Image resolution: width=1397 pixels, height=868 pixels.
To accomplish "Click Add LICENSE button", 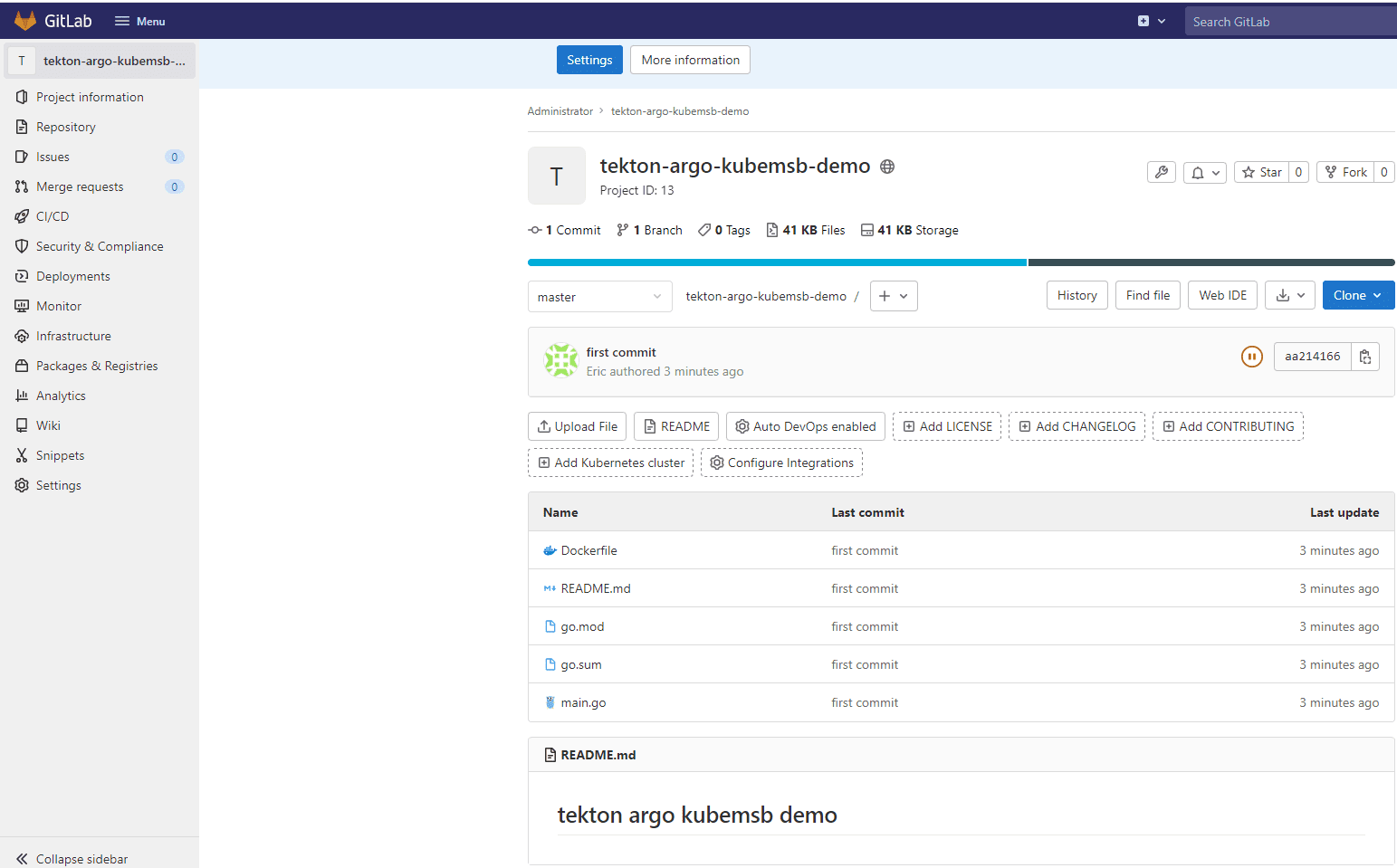I will pyautogui.click(x=947, y=426).
